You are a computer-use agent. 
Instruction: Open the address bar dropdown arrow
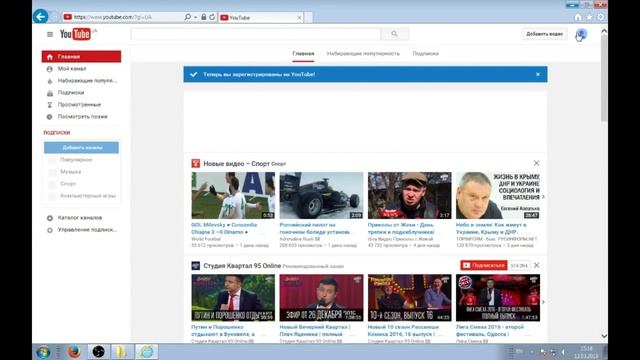click(x=196, y=17)
